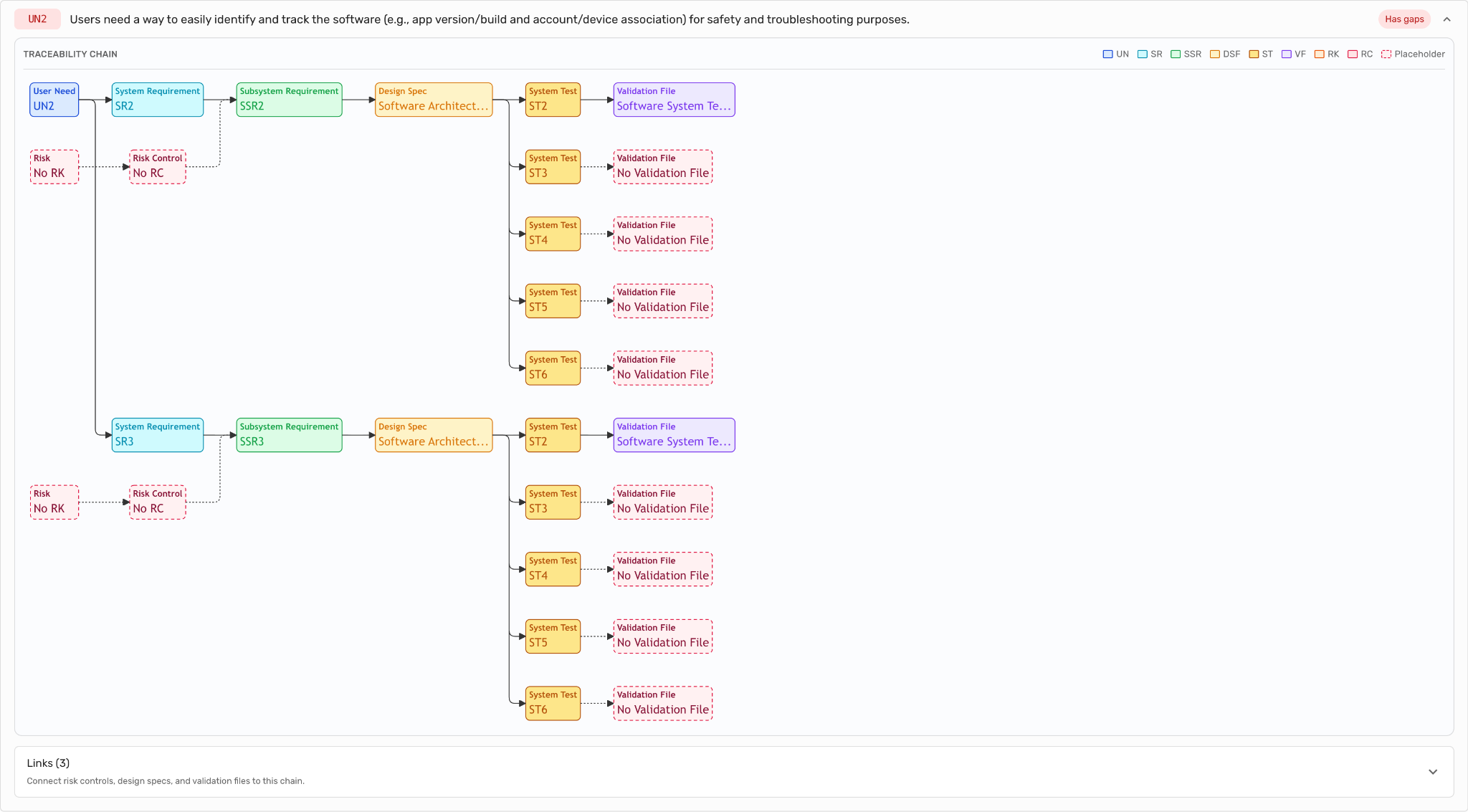Select System Test ST3 in SSR2 chain
The height and width of the screenshot is (812, 1468).
(x=553, y=167)
